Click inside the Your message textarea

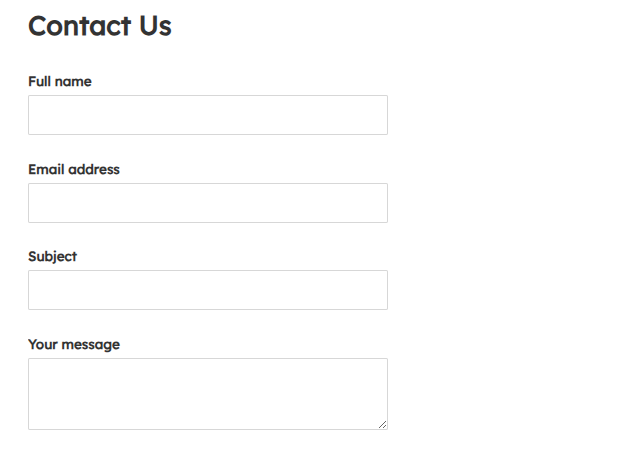(x=207, y=393)
